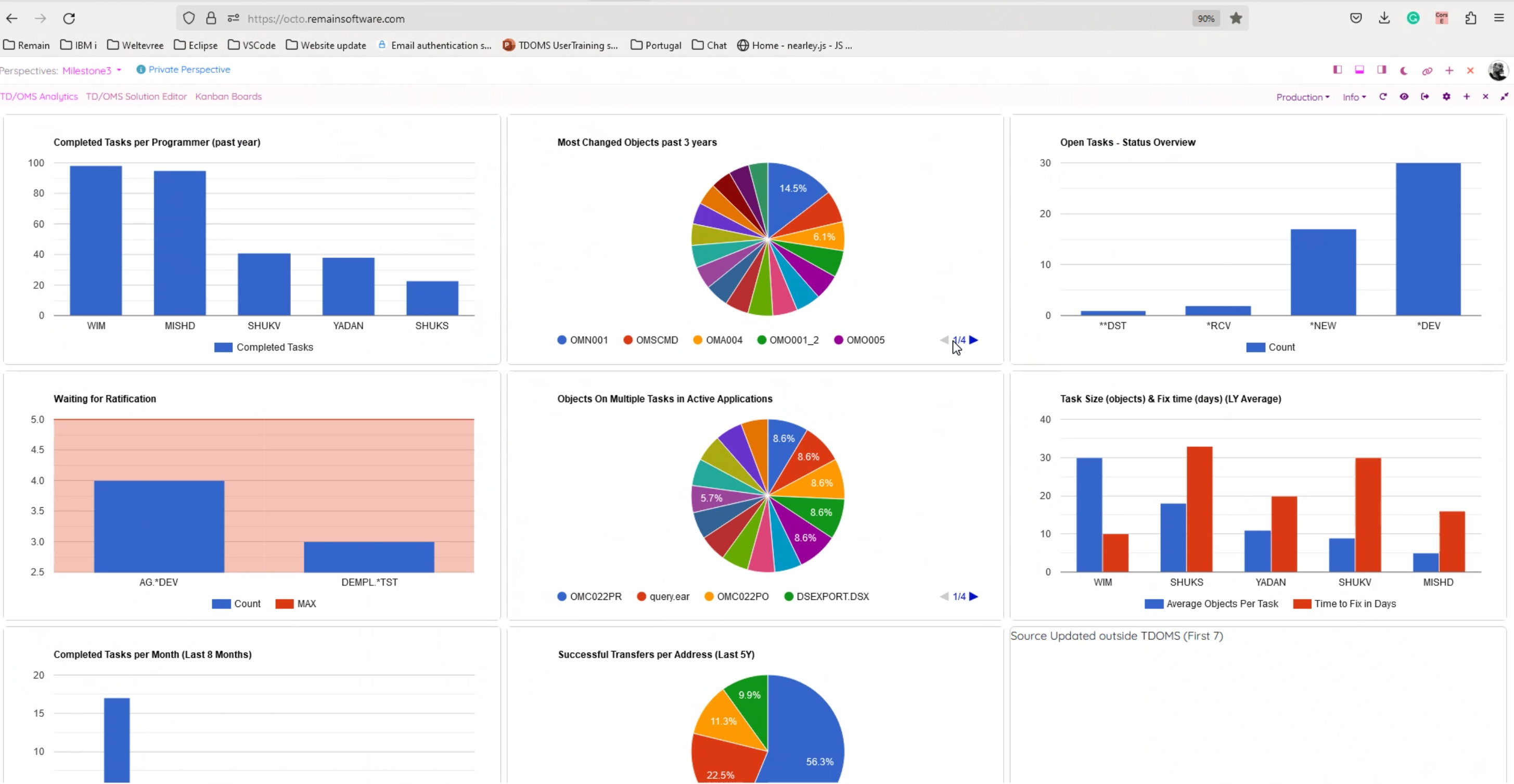
Task: Open the IBM i bookmarks folder
Action: (78, 45)
